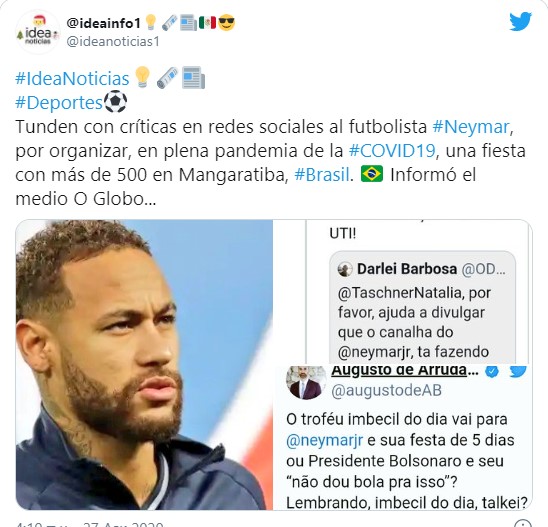This screenshot has width=548, height=527.
Task: Click Augusto de Arruda's profile picture
Action: (306, 382)
